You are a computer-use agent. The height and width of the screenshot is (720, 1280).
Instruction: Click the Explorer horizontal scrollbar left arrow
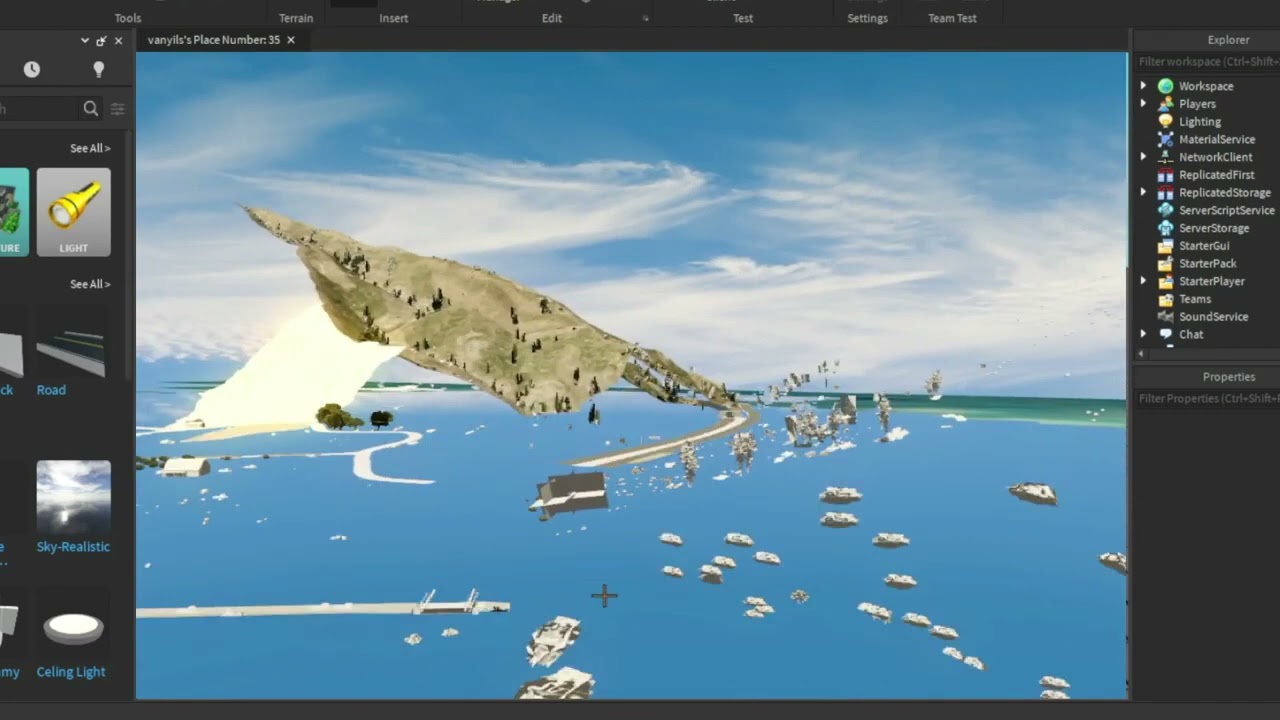[1141, 353]
